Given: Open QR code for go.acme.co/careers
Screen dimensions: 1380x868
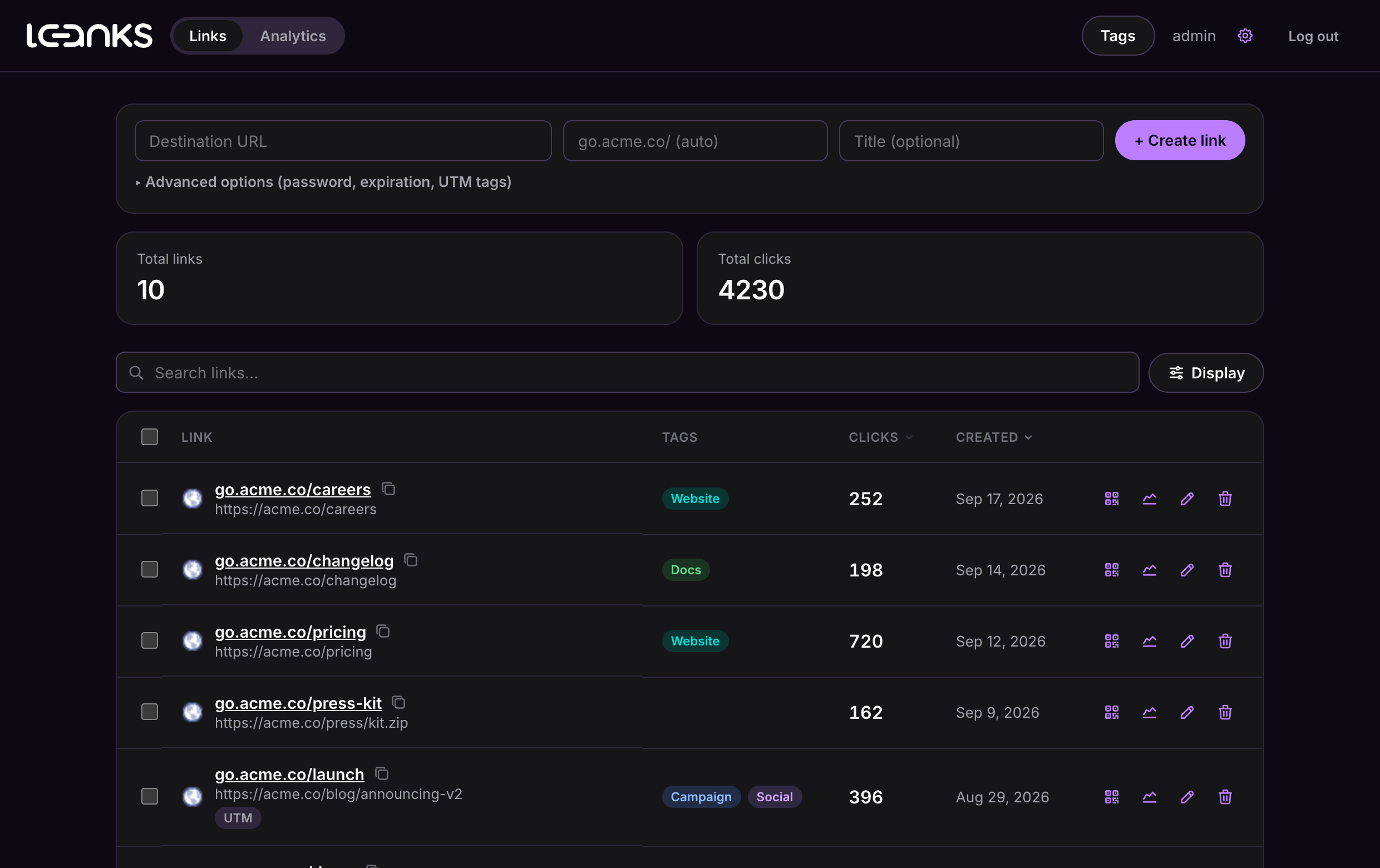Looking at the screenshot, I should [1111, 499].
